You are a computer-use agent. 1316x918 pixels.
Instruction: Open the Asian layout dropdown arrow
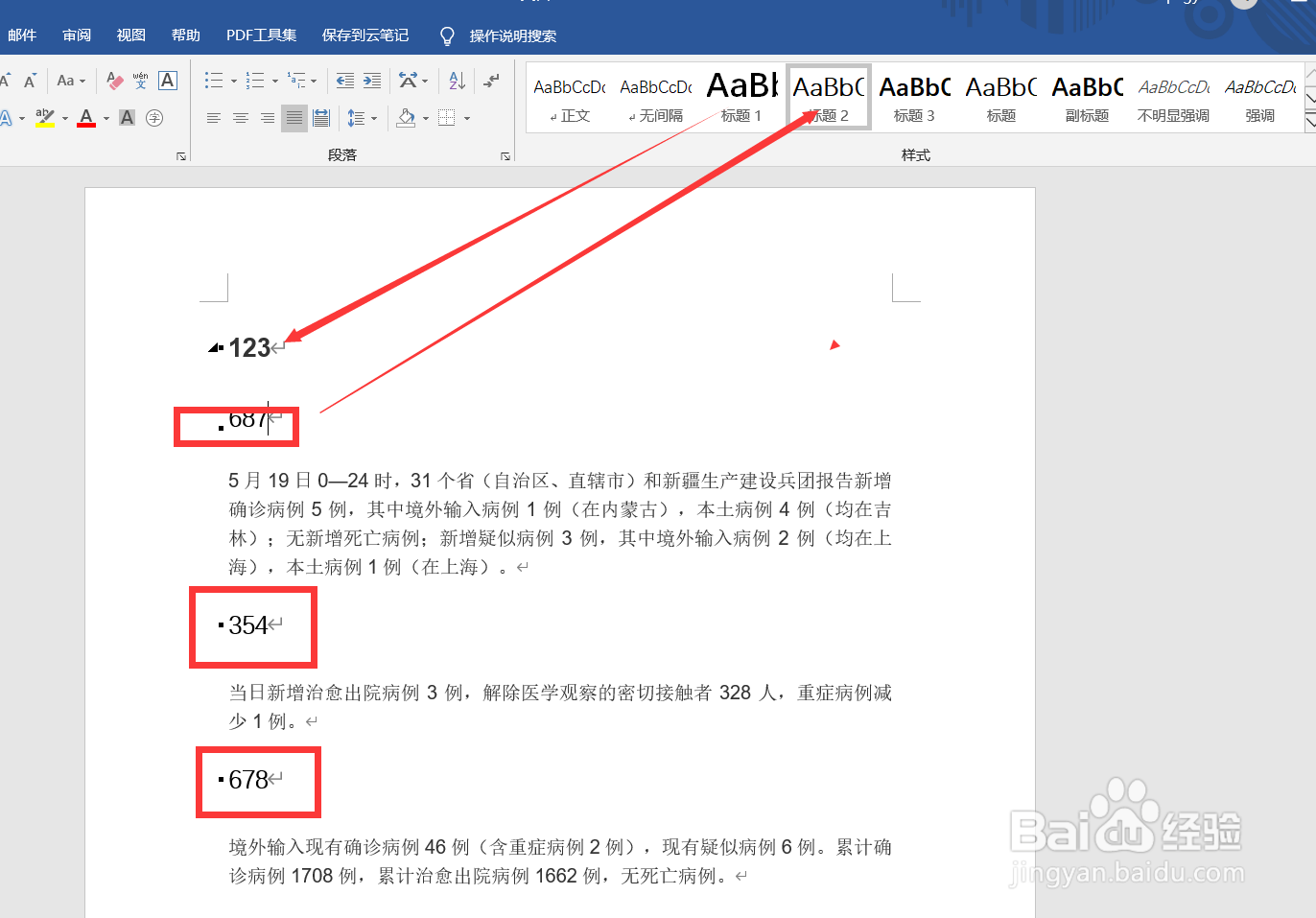425,82
